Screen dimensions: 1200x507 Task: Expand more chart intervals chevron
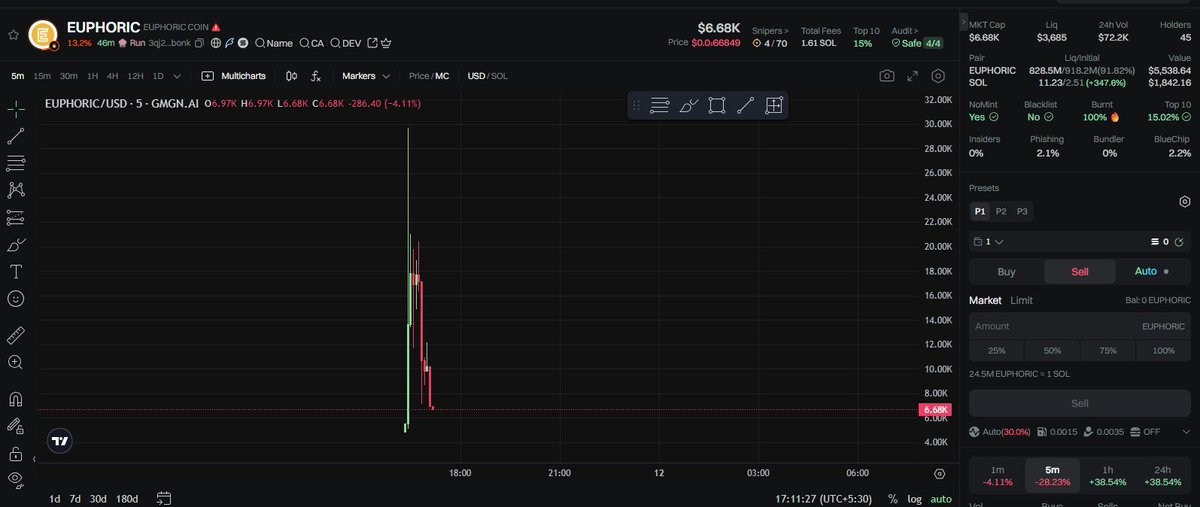(178, 76)
